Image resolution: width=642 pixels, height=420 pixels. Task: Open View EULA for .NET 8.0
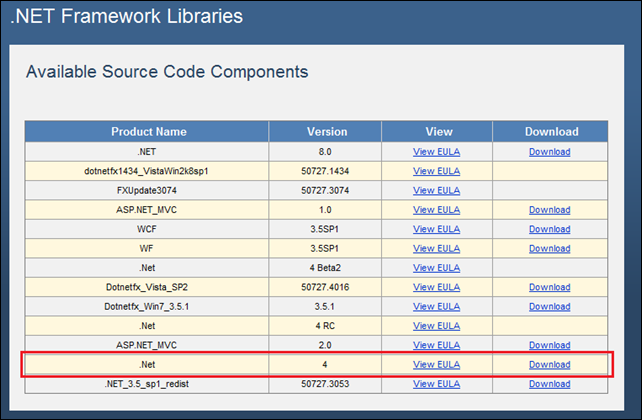click(436, 152)
